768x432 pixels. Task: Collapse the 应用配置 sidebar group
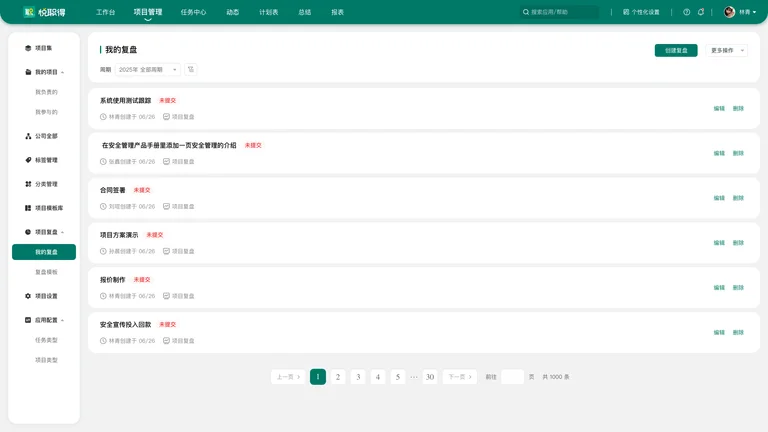(x=63, y=320)
